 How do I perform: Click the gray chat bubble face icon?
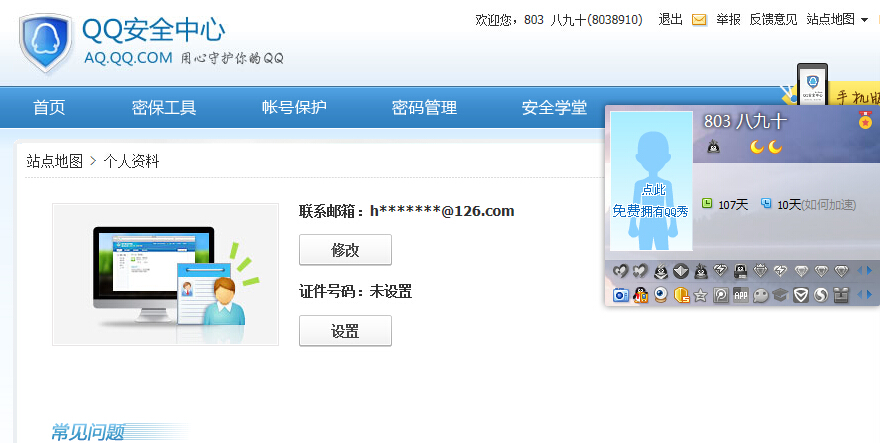(760, 295)
